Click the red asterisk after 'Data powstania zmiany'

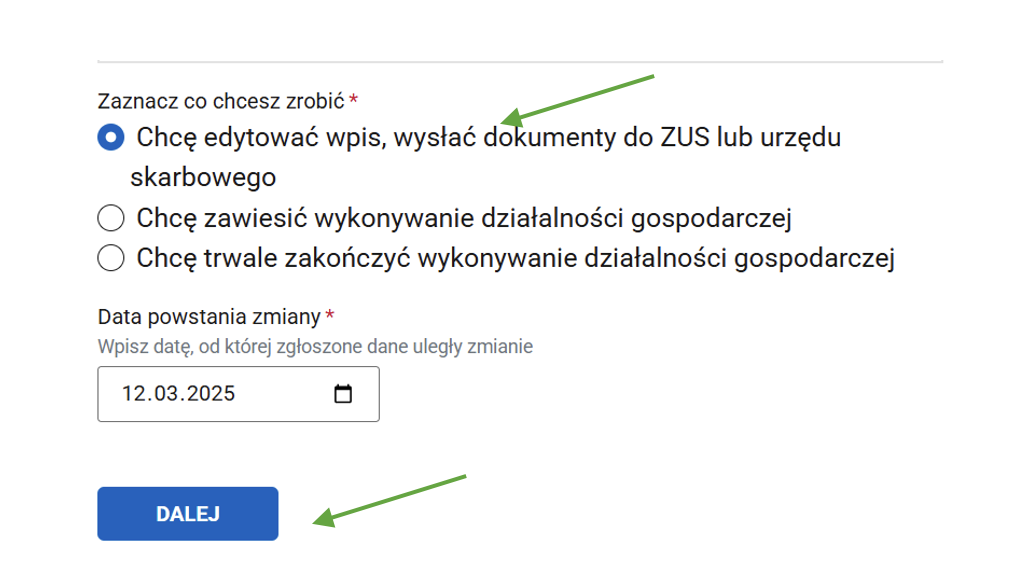click(x=330, y=316)
